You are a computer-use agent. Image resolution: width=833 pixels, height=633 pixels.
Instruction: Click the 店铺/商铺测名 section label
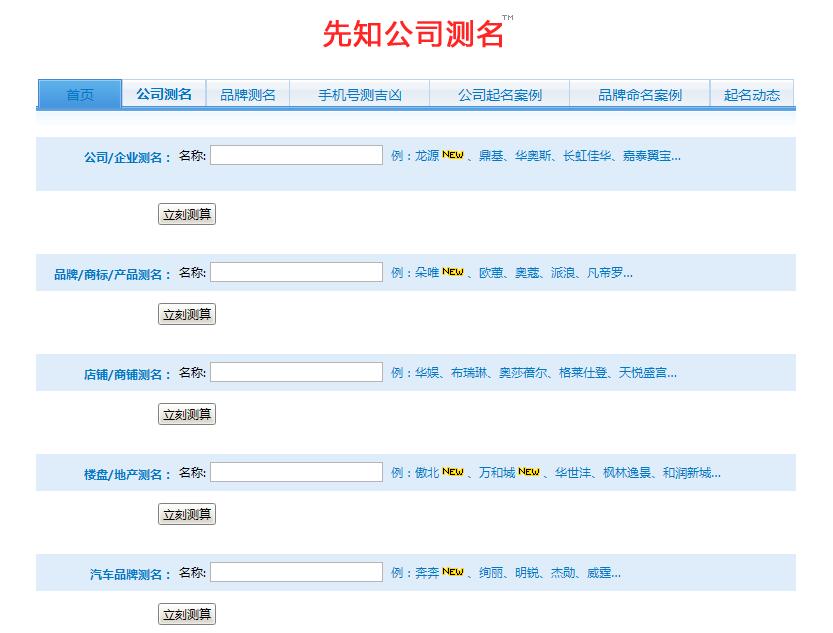pyautogui.click(x=127, y=374)
